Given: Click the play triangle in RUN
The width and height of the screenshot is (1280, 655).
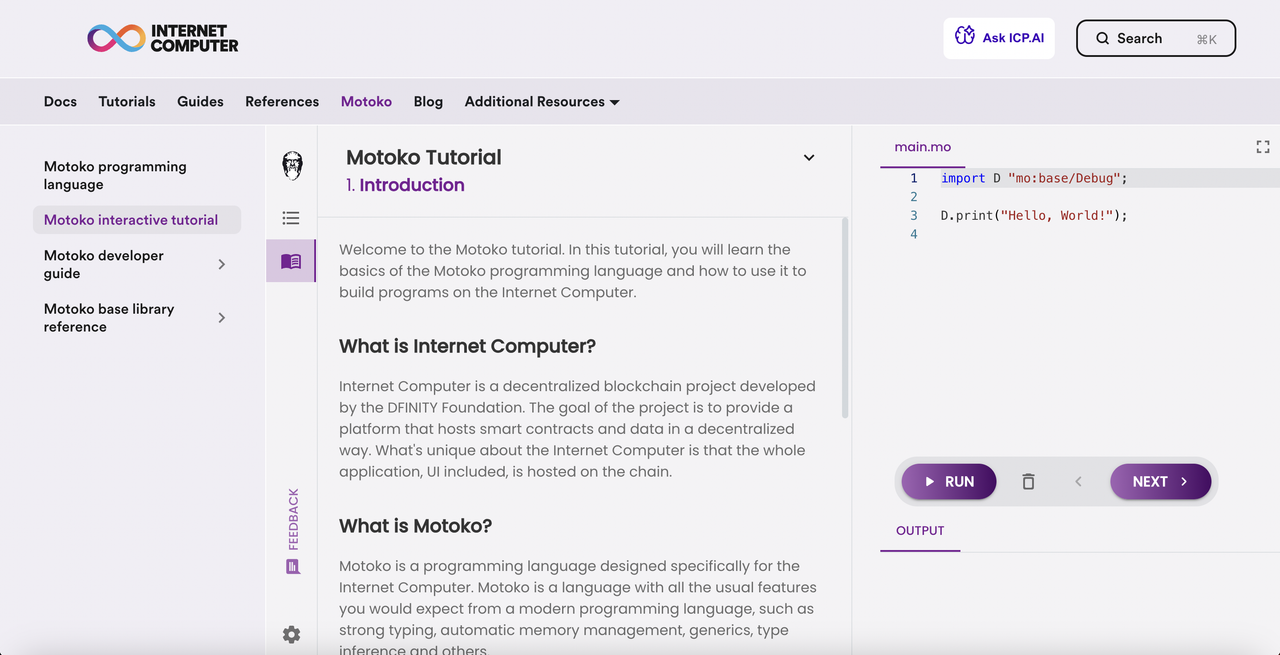Looking at the screenshot, I should click(930, 481).
